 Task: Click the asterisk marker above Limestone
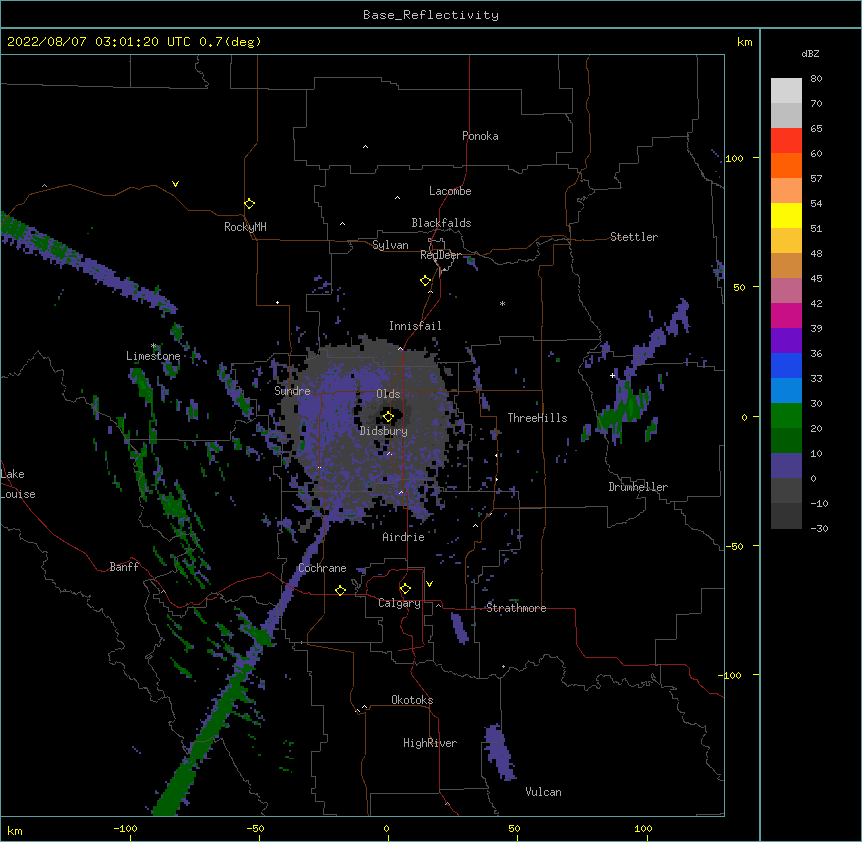153,346
